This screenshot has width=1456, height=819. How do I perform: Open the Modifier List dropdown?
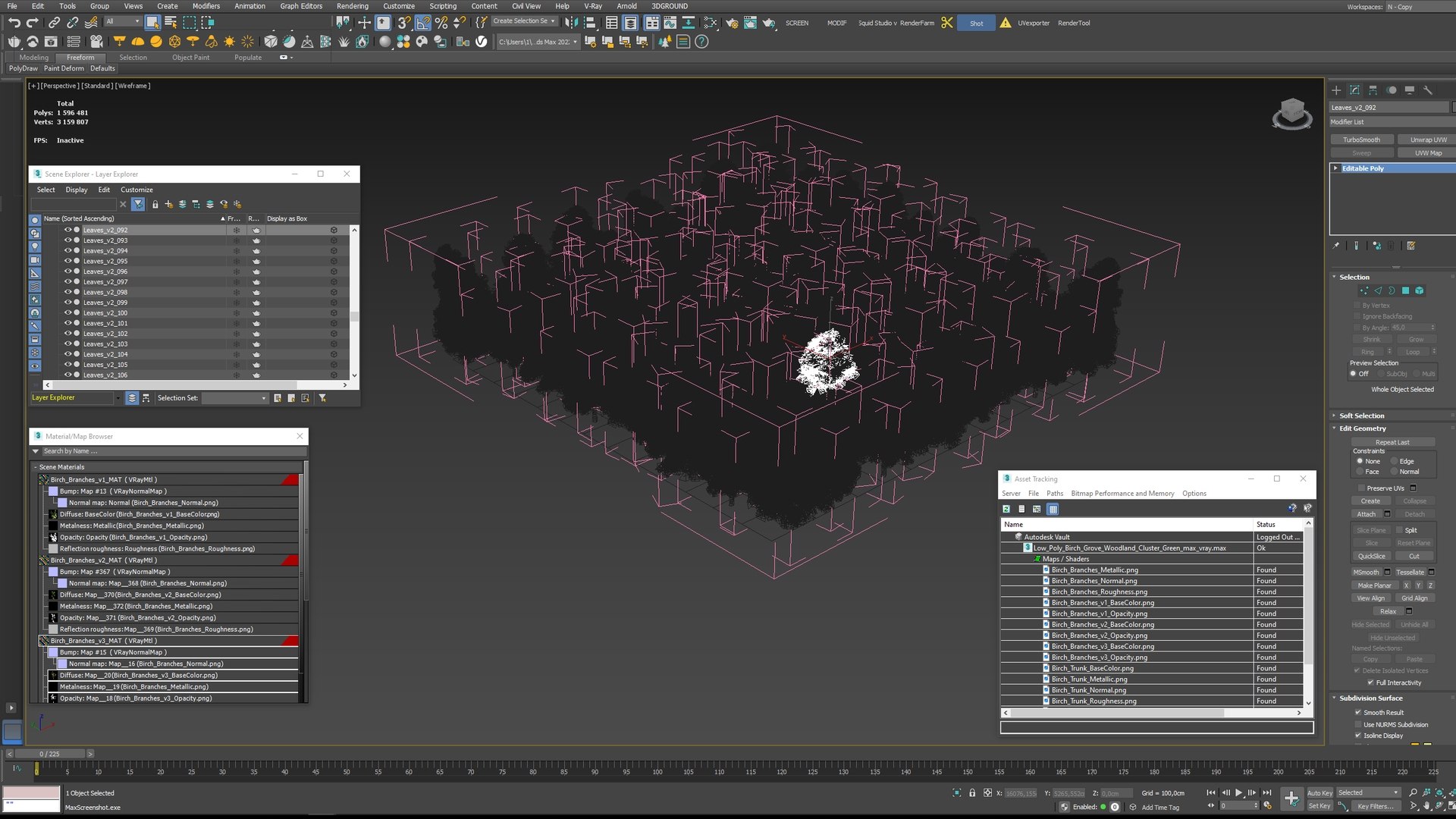[1392, 122]
